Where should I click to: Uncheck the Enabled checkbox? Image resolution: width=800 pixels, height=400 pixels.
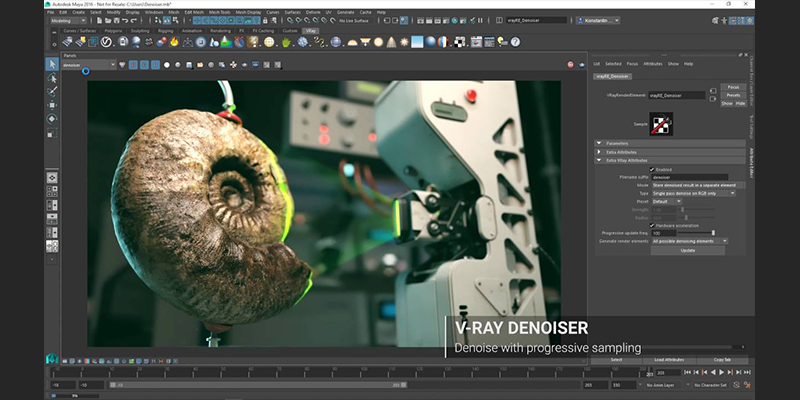click(652, 169)
